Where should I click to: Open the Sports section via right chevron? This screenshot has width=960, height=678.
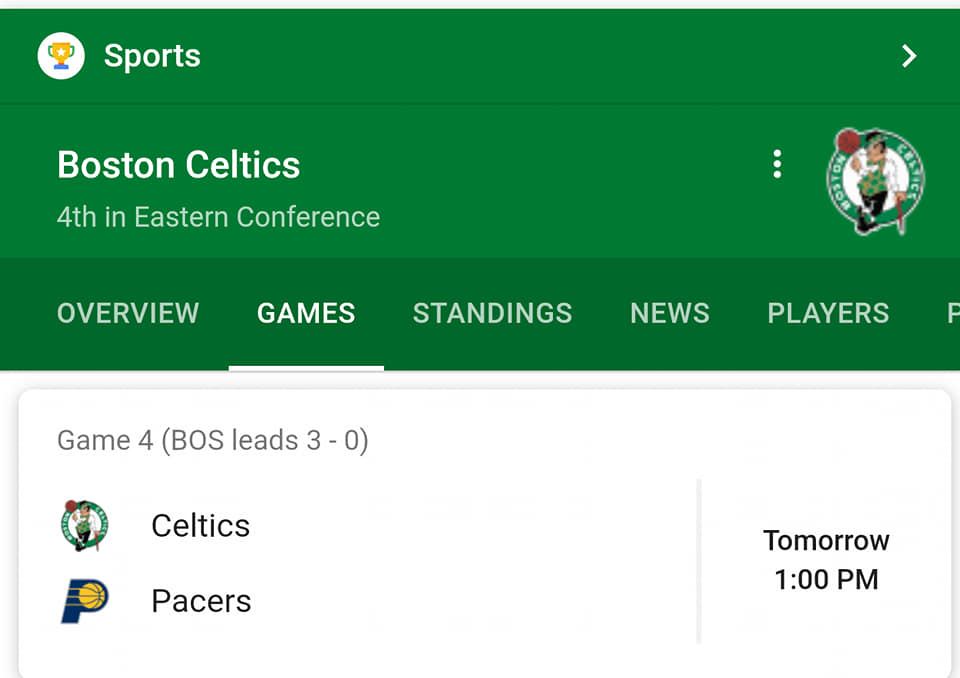click(x=908, y=56)
